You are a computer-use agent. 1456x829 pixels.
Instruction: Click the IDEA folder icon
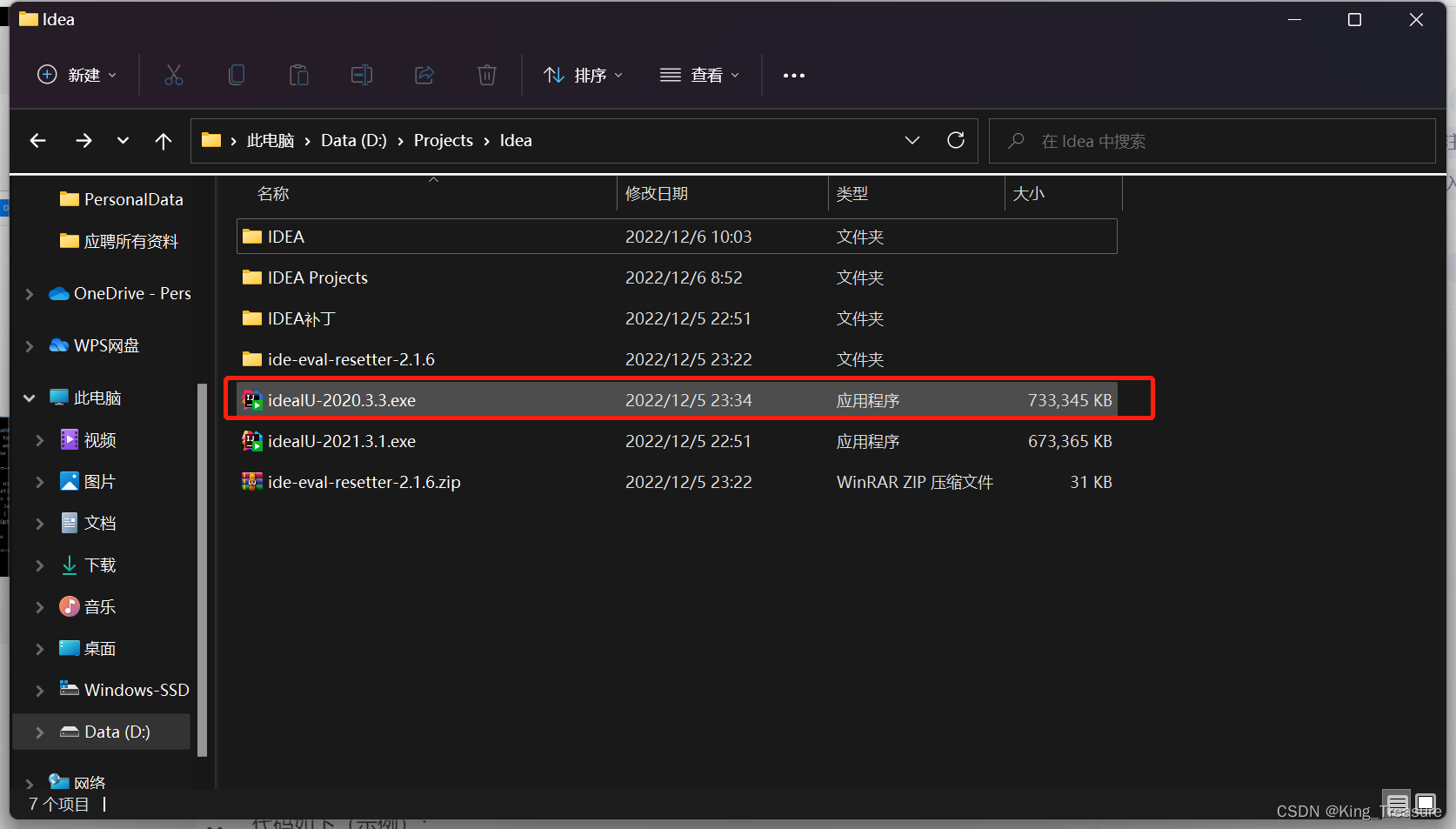(252, 237)
